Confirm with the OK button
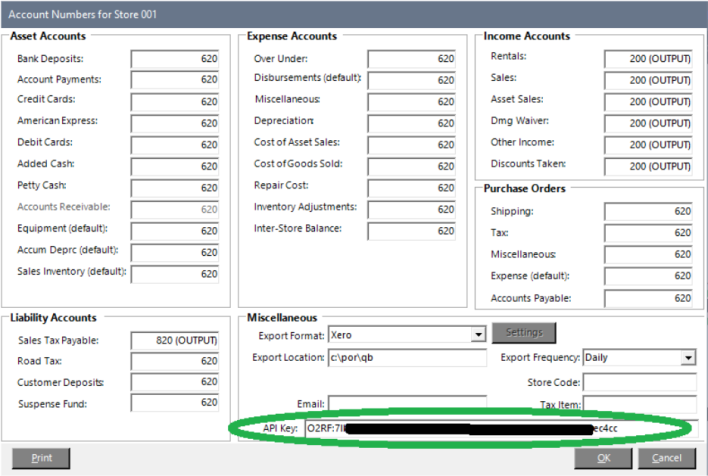 pos(603,458)
